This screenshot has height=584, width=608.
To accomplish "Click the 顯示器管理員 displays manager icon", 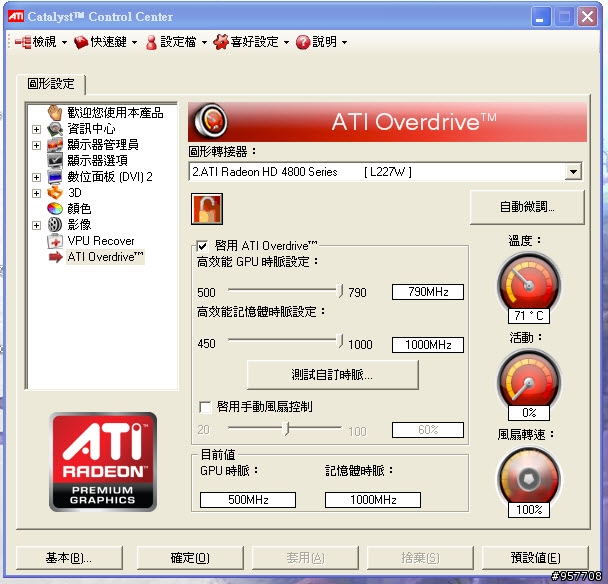I will pyautogui.click(x=55, y=145).
